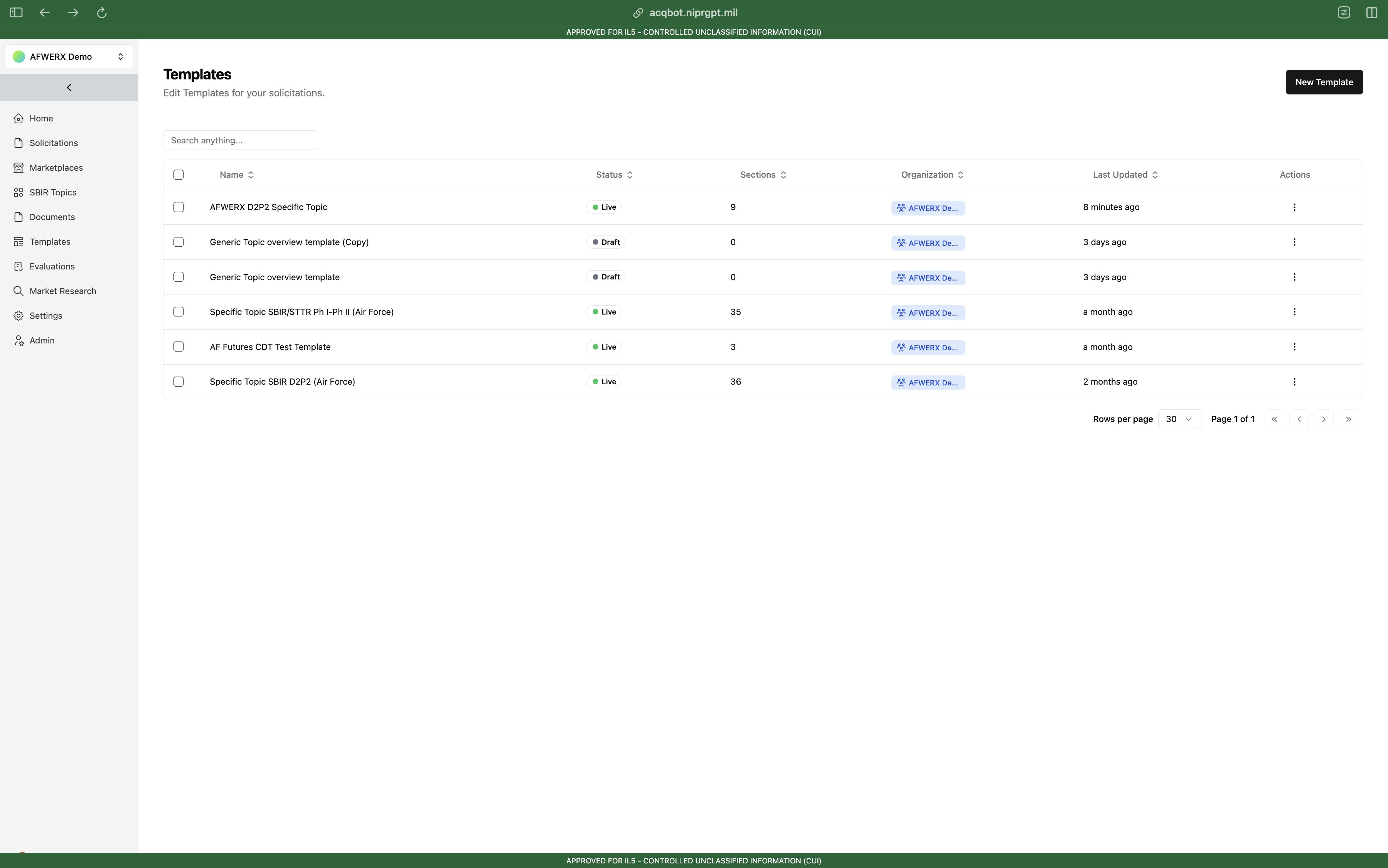
Task: Navigate to SBIR Topics in sidebar
Action: tap(53, 192)
